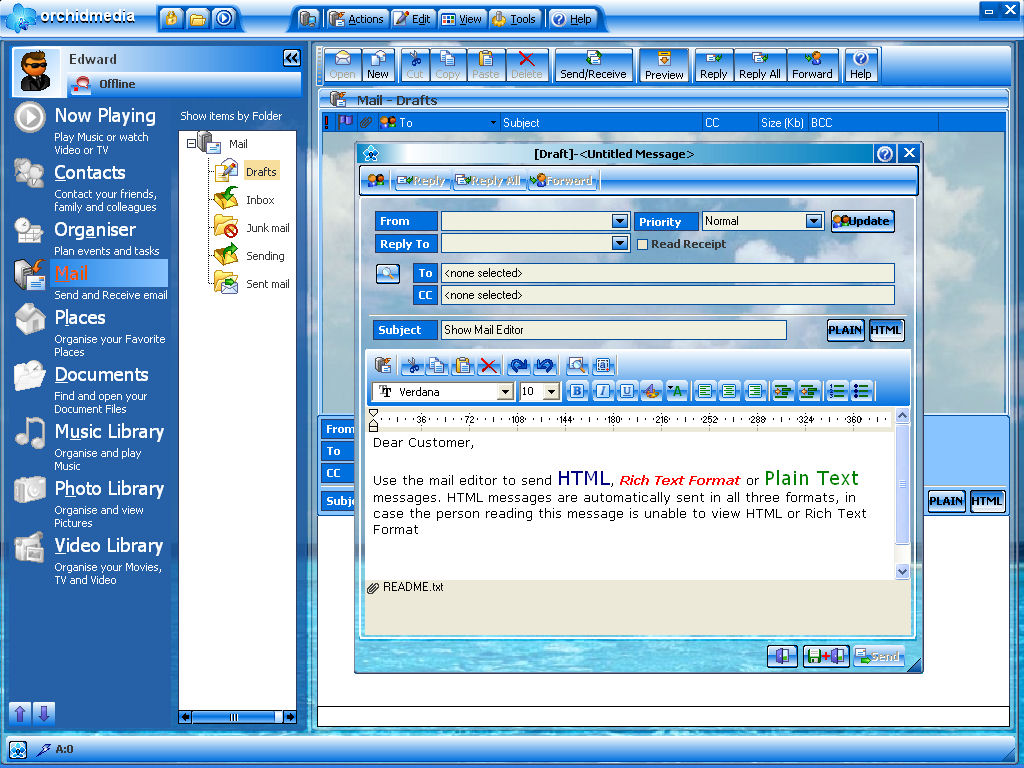Open the View menu
Viewport: 1024px width, 768px height.
pyautogui.click(x=462, y=19)
